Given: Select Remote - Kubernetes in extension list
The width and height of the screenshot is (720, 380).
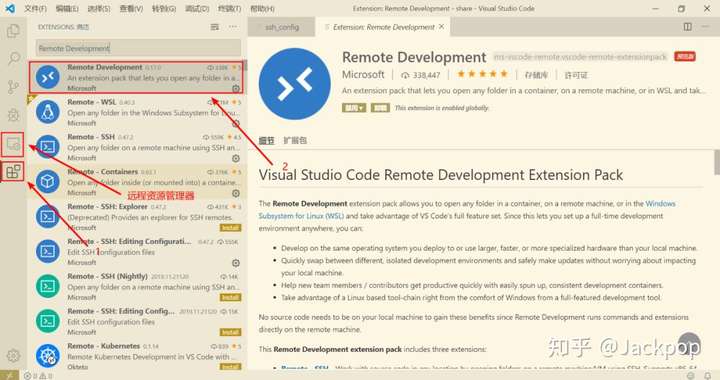Looking at the screenshot, I should tap(138, 356).
